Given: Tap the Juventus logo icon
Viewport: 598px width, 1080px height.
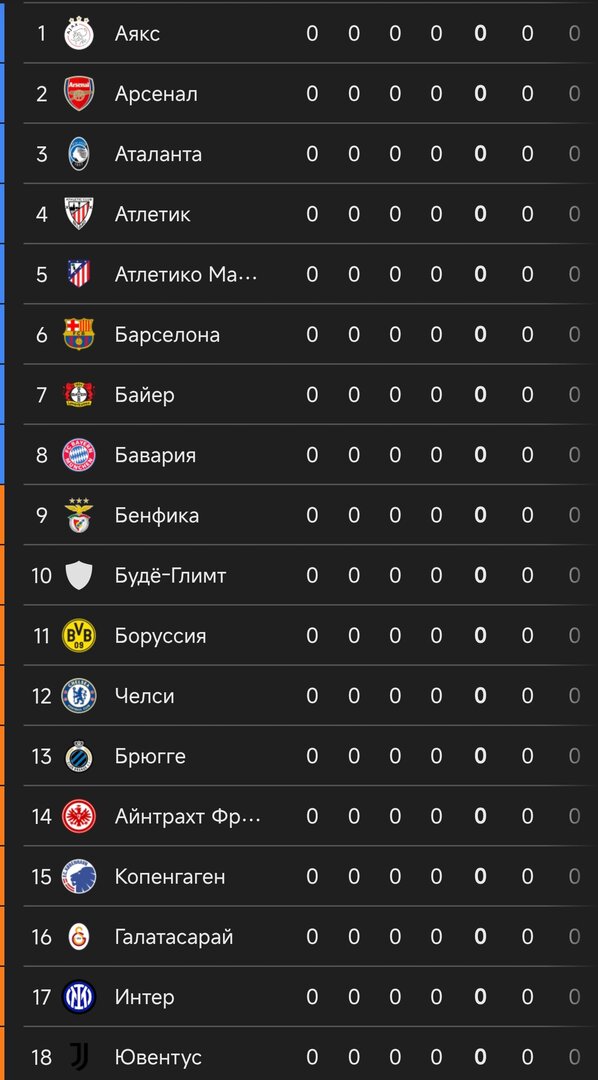Looking at the screenshot, I should point(79,1057).
